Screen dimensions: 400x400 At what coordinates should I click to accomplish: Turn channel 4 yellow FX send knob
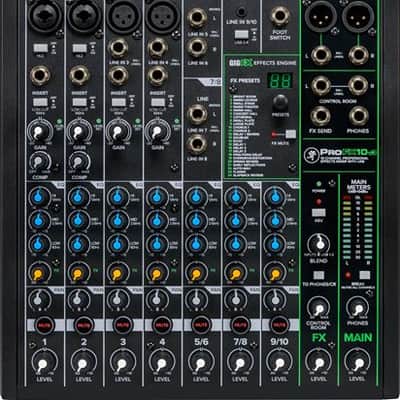coord(156,273)
